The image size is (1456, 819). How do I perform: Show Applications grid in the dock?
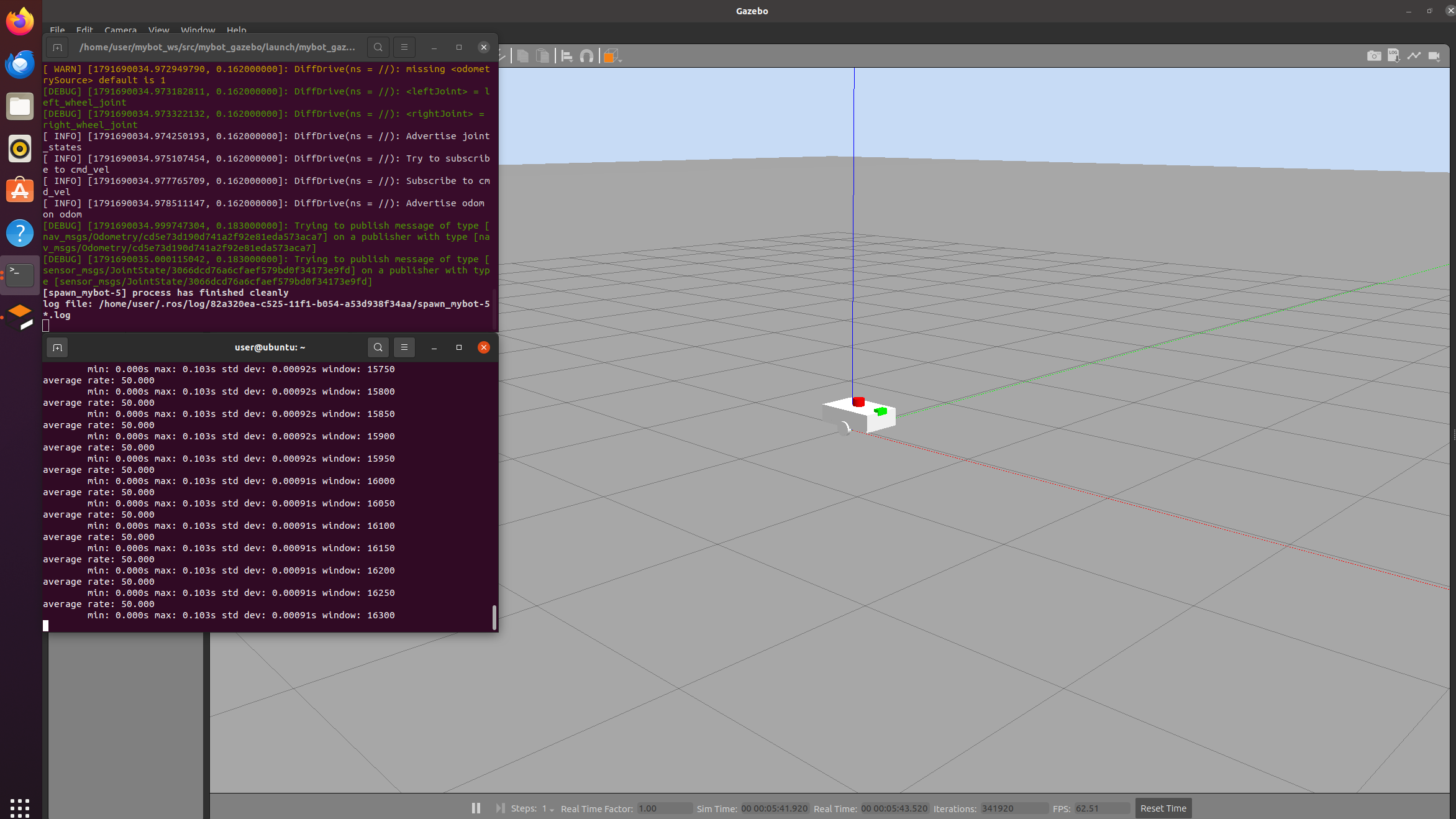click(x=20, y=807)
